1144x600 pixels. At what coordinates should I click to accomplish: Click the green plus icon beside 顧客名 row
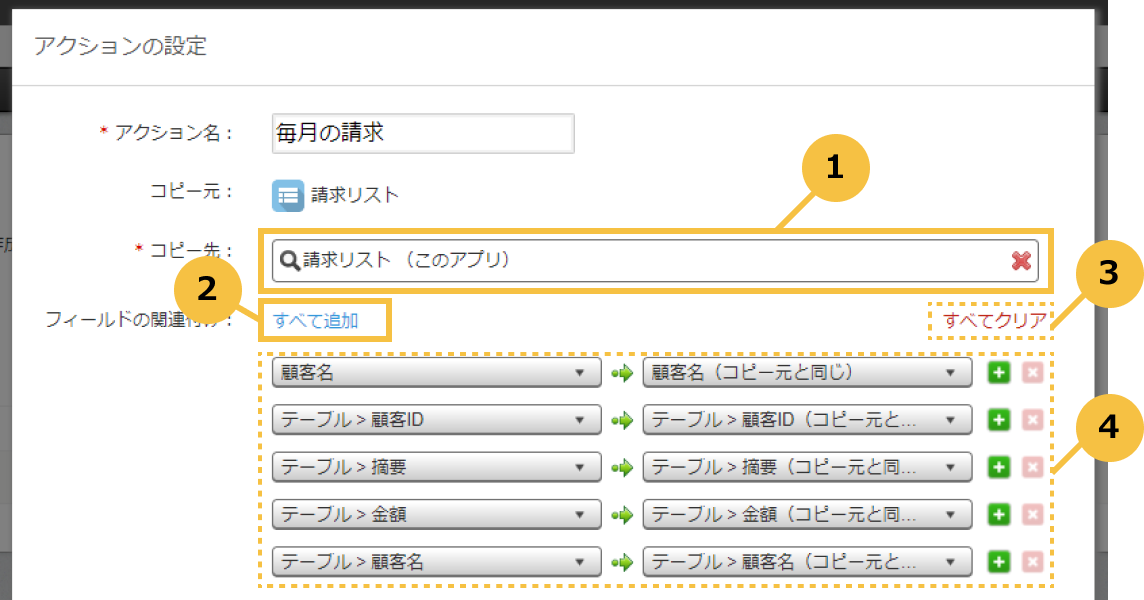(998, 372)
